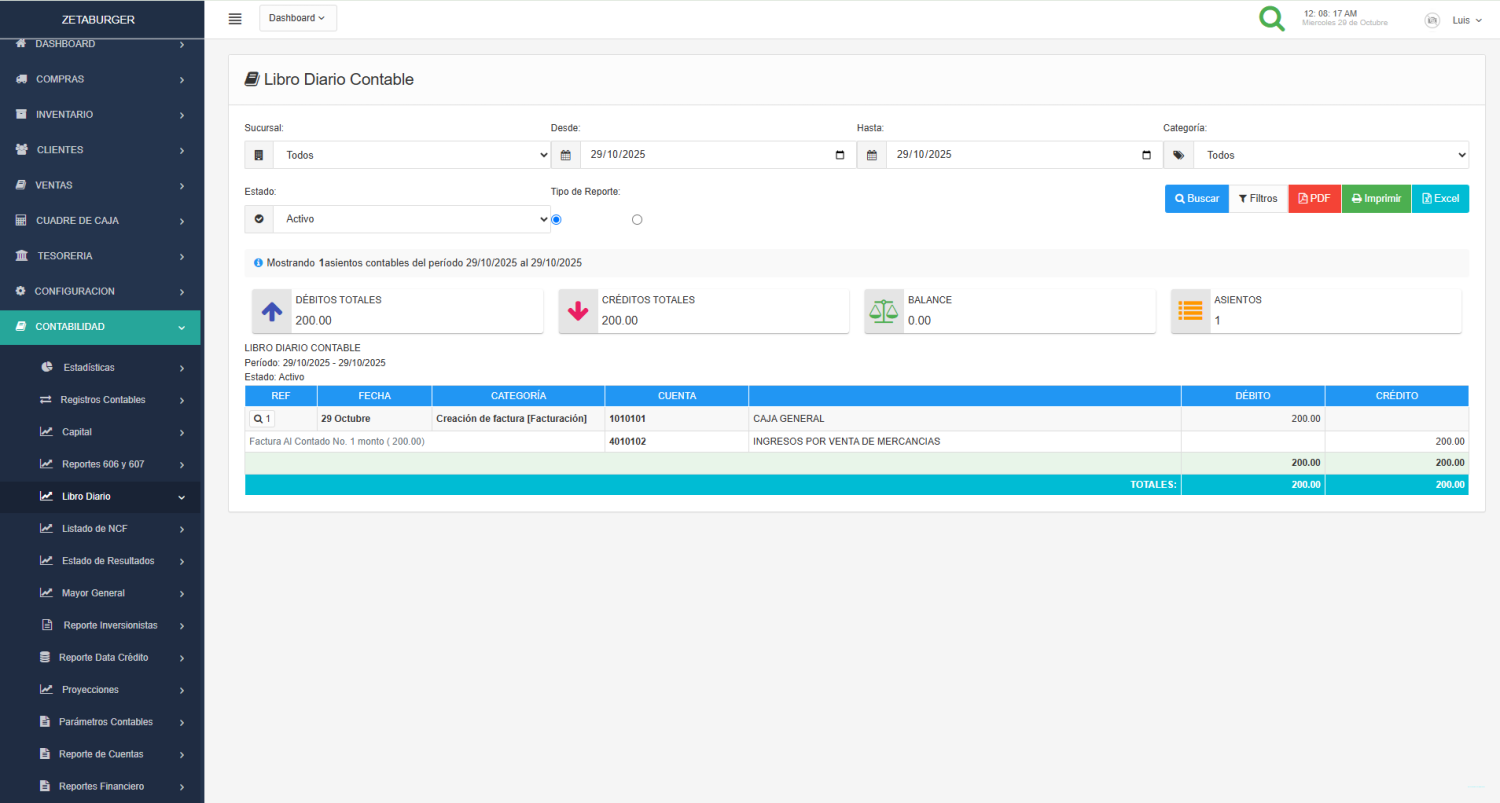Click the green Balance scale icon
Viewport: 1500px width, 803px height.
[x=884, y=311]
